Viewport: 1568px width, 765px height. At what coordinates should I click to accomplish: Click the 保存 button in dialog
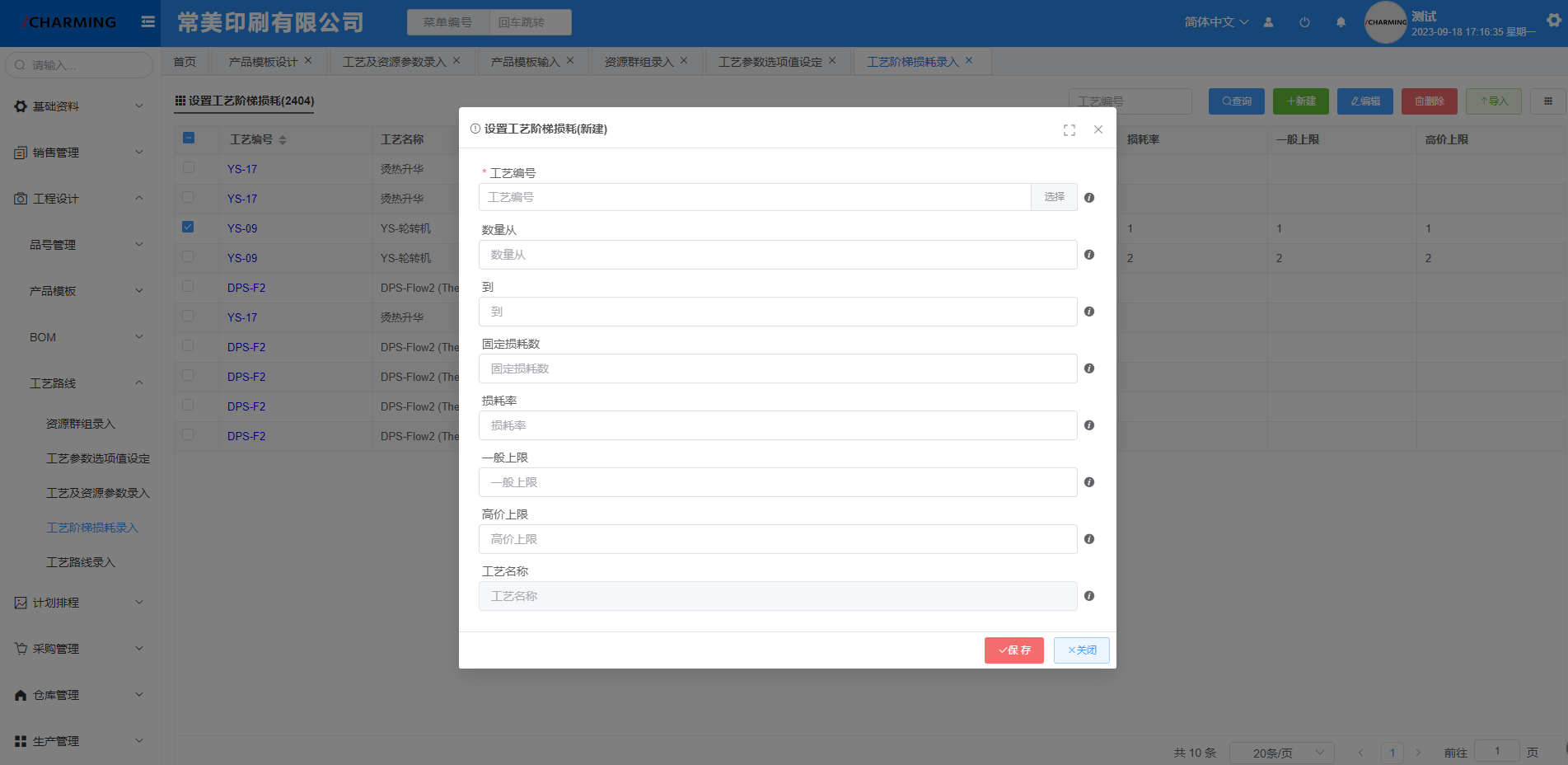[1014, 650]
